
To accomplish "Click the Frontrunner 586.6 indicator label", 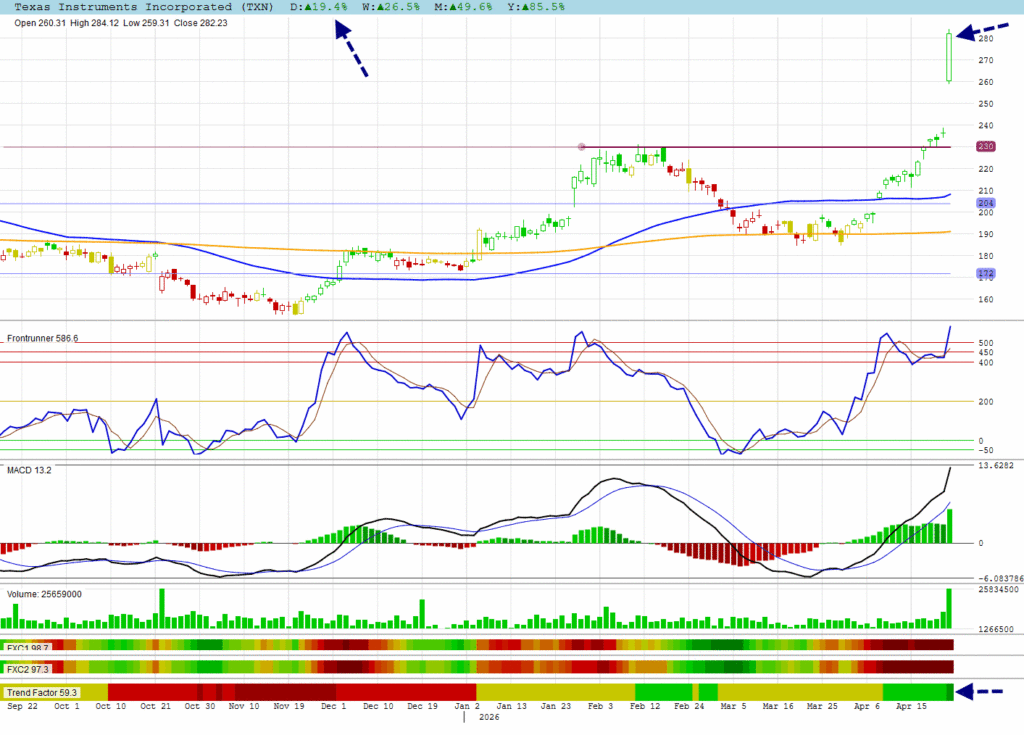I will point(42,339).
